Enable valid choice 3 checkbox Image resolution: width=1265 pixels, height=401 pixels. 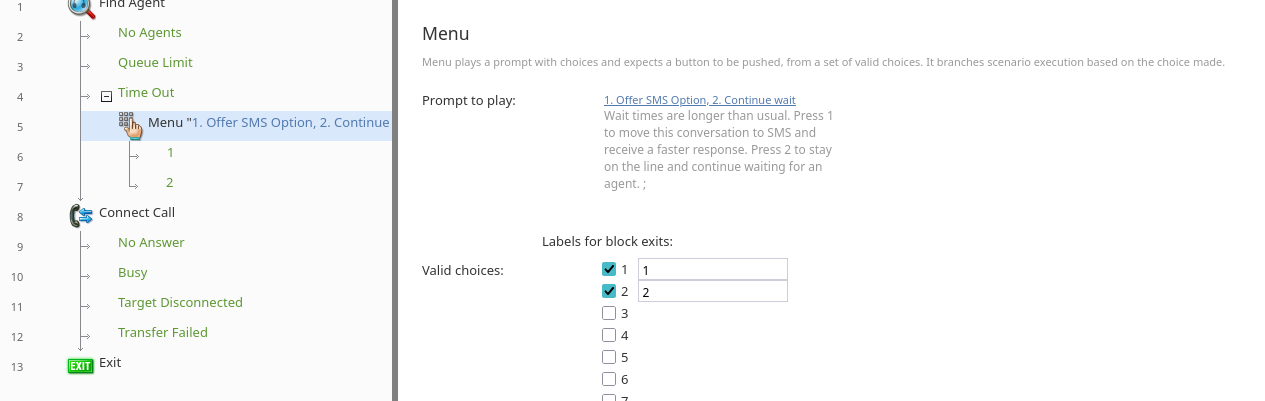(x=609, y=313)
